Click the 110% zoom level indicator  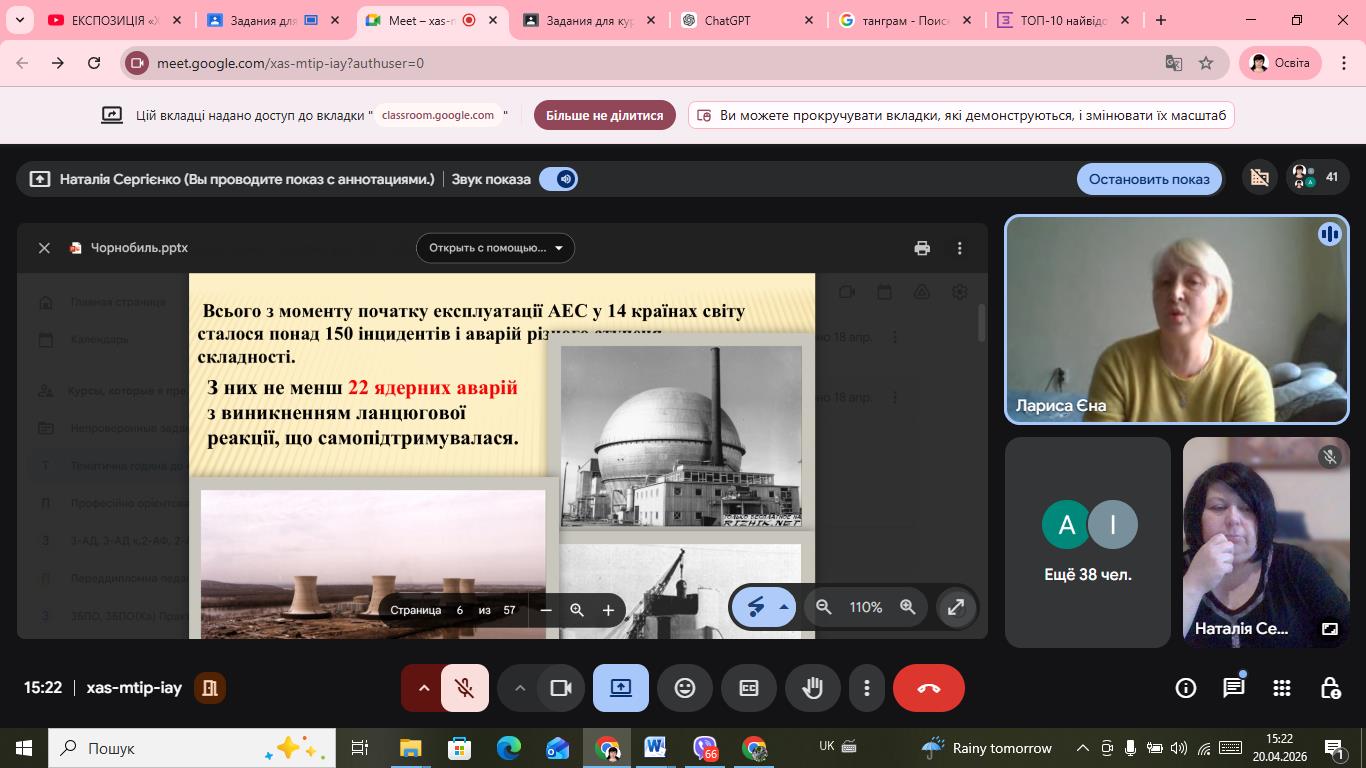(x=865, y=607)
